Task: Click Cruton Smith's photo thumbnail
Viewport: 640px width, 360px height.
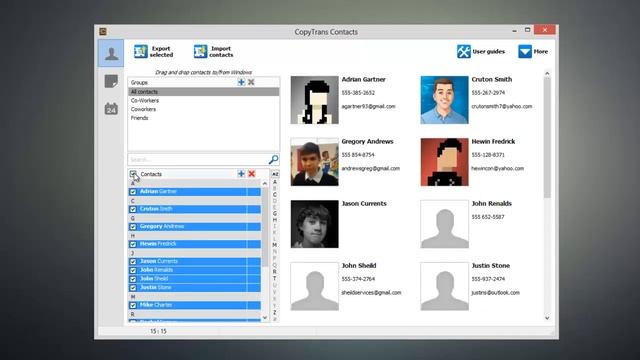Action: point(444,100)
